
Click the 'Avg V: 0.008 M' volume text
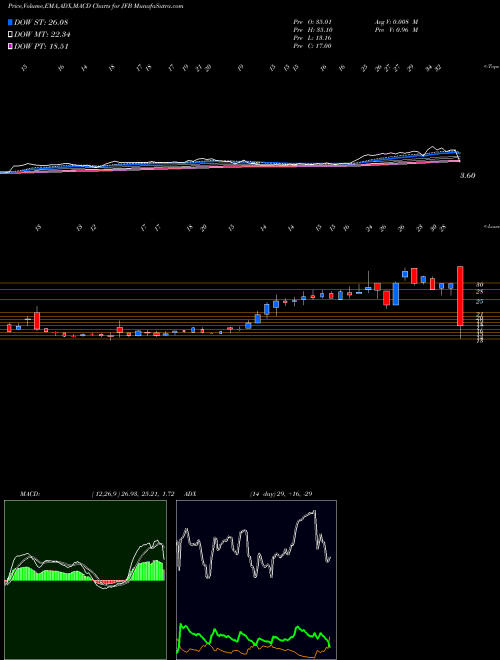coord(396,22)
